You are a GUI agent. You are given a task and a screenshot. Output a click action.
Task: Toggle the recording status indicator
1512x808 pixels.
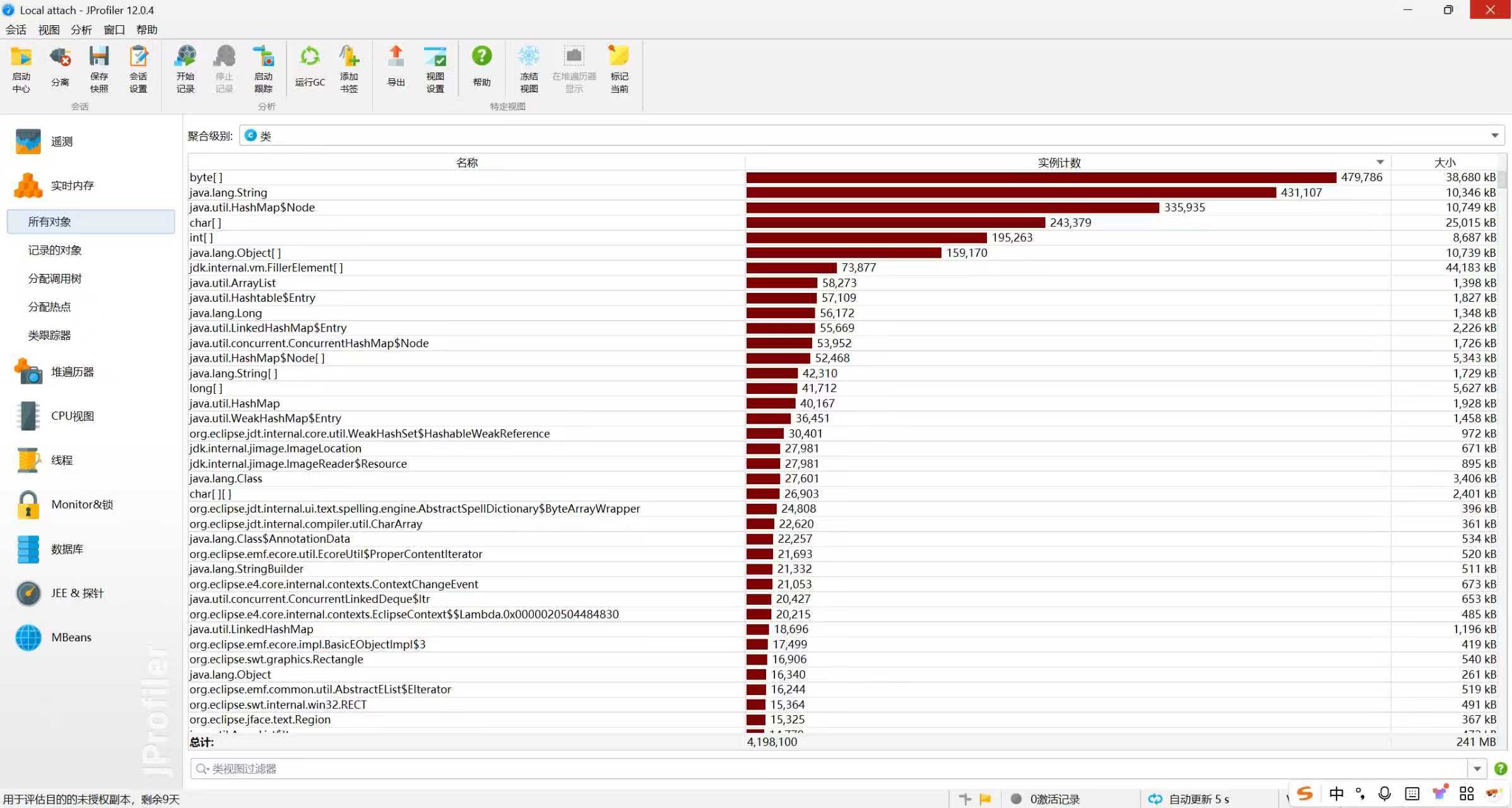coord(1016,799)
